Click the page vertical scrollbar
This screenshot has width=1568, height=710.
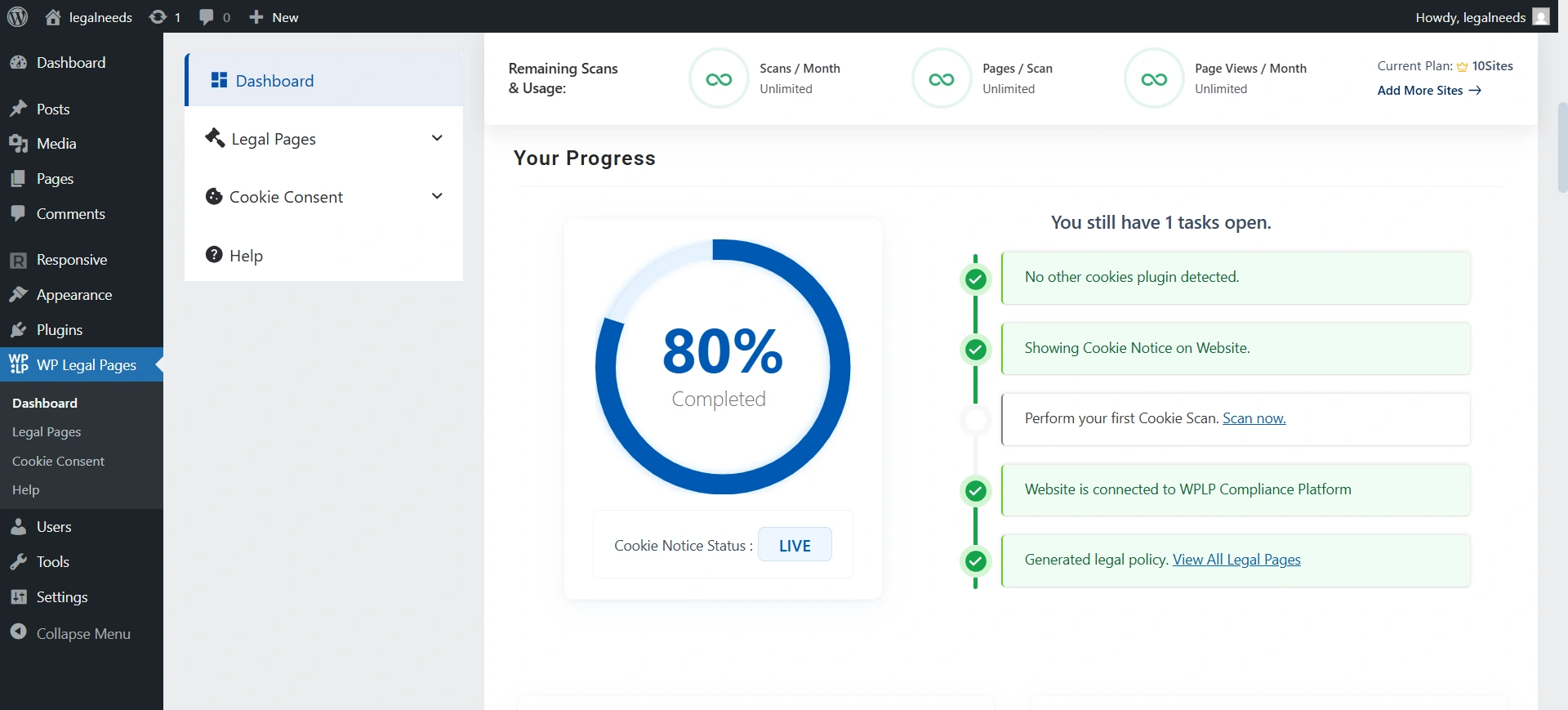[x=1562, y=147]
